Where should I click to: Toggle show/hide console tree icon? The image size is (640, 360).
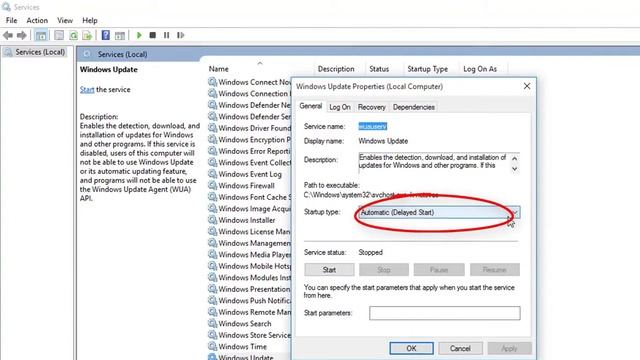click(41, 36)
